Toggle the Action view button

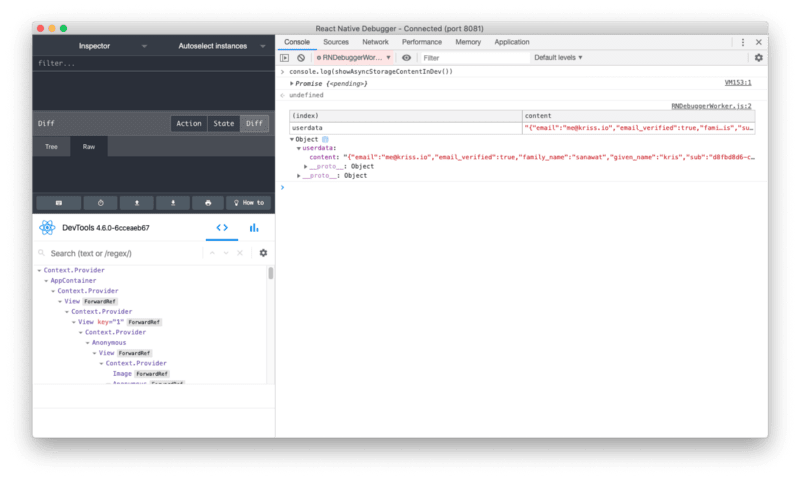point(189,124)
